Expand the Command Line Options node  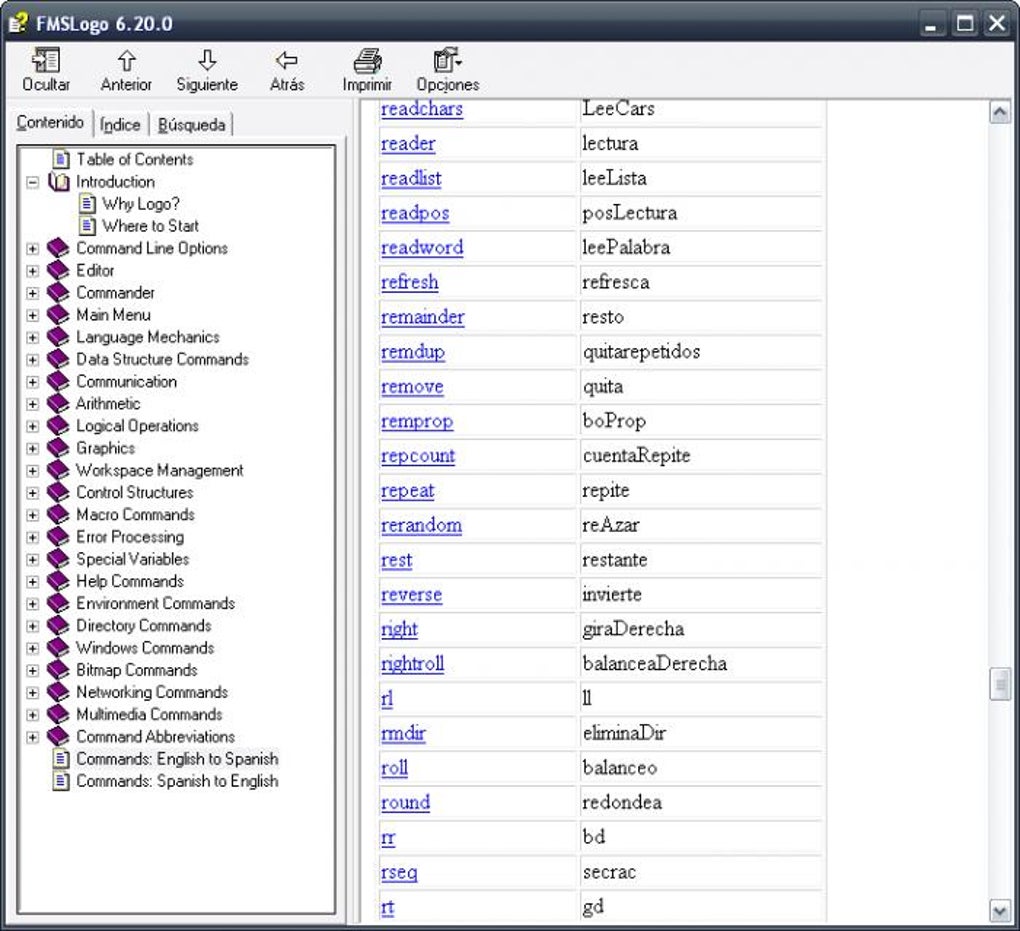[x=33, y=249]
